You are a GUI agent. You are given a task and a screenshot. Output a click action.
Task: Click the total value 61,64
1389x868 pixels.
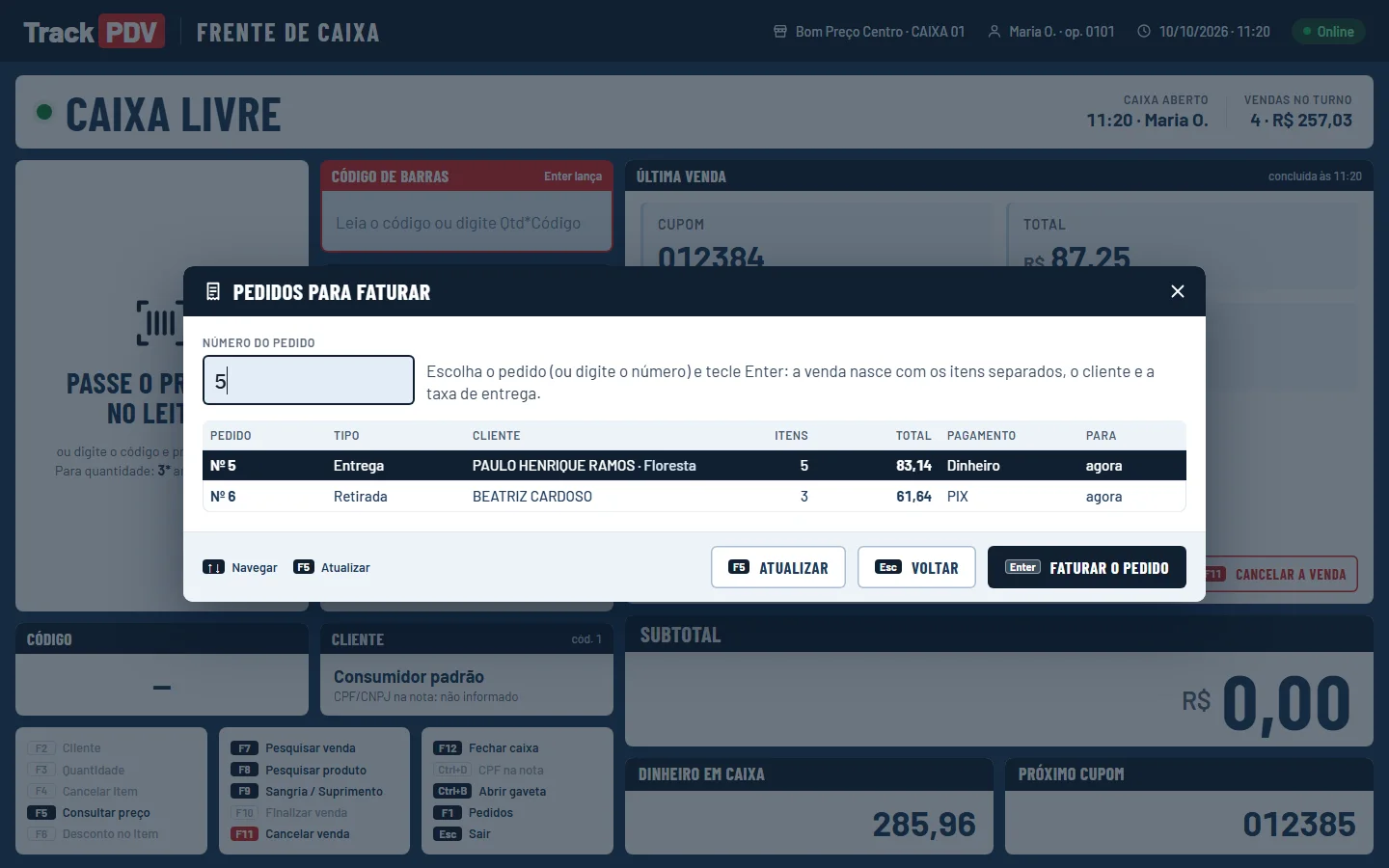click(913, 497)
